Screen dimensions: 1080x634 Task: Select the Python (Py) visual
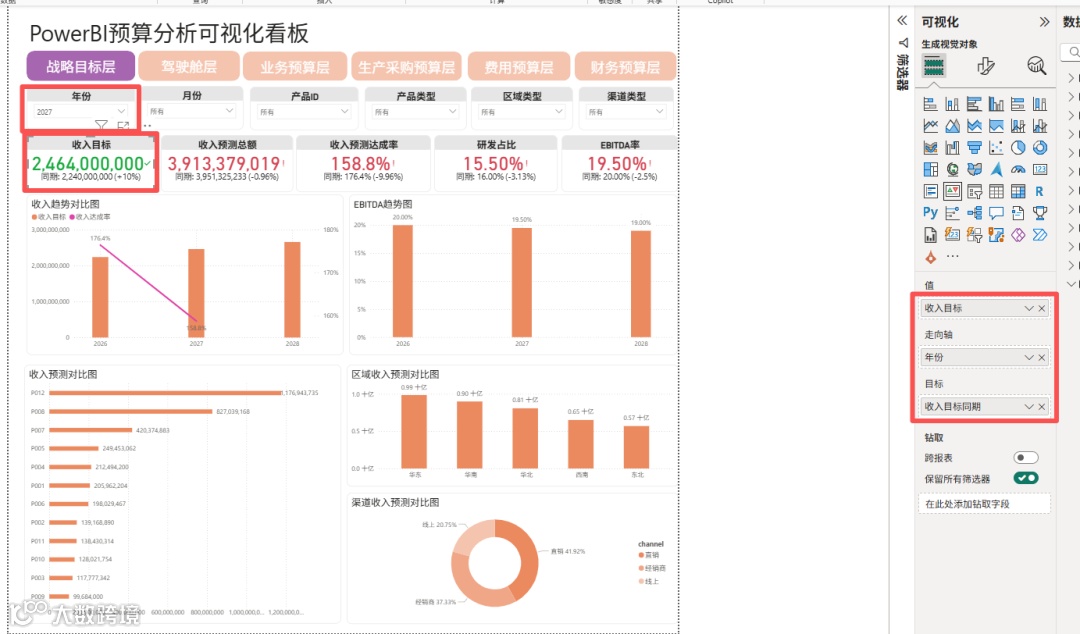coord(931,212)
